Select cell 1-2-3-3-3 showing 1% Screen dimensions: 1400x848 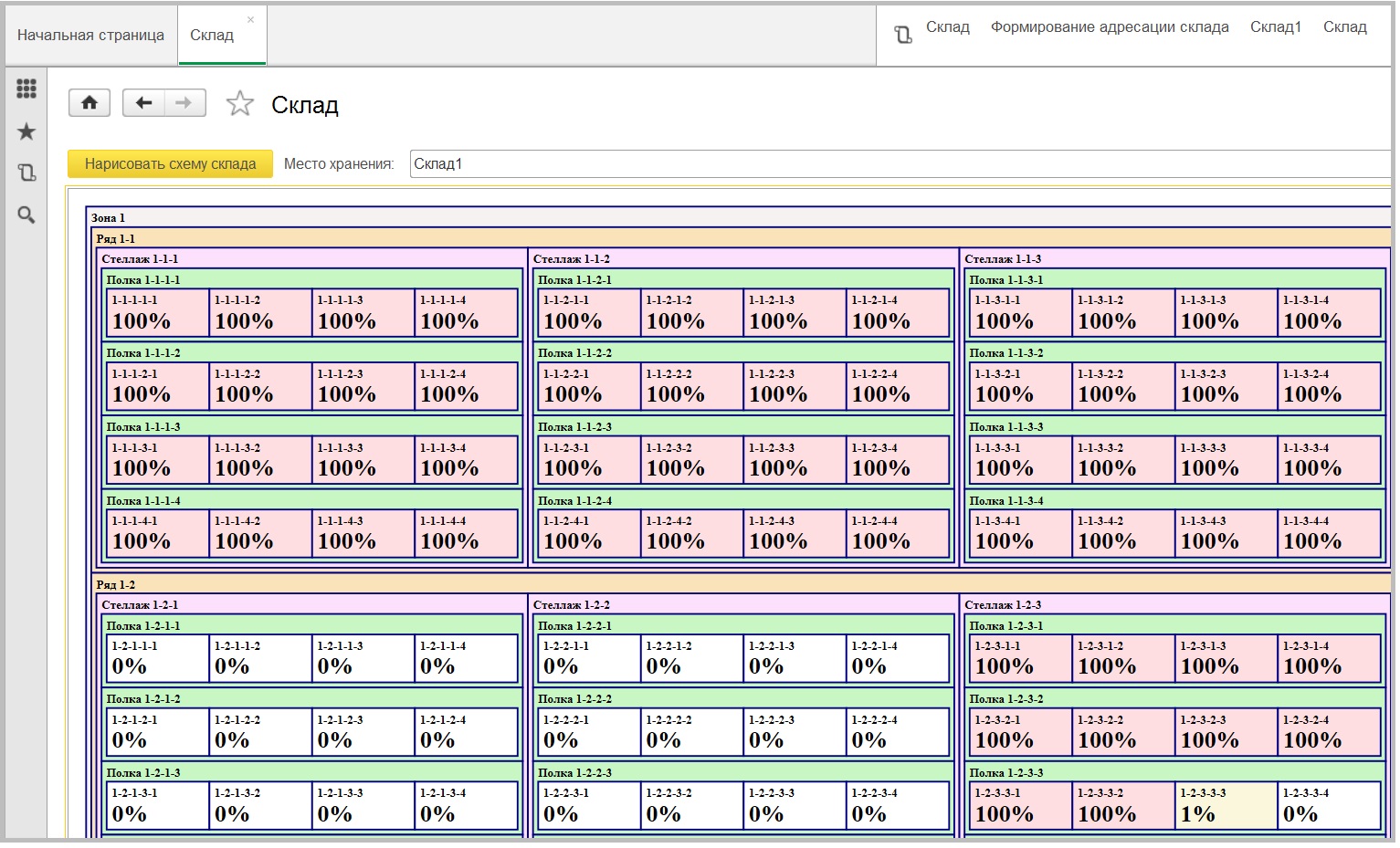1226,806
